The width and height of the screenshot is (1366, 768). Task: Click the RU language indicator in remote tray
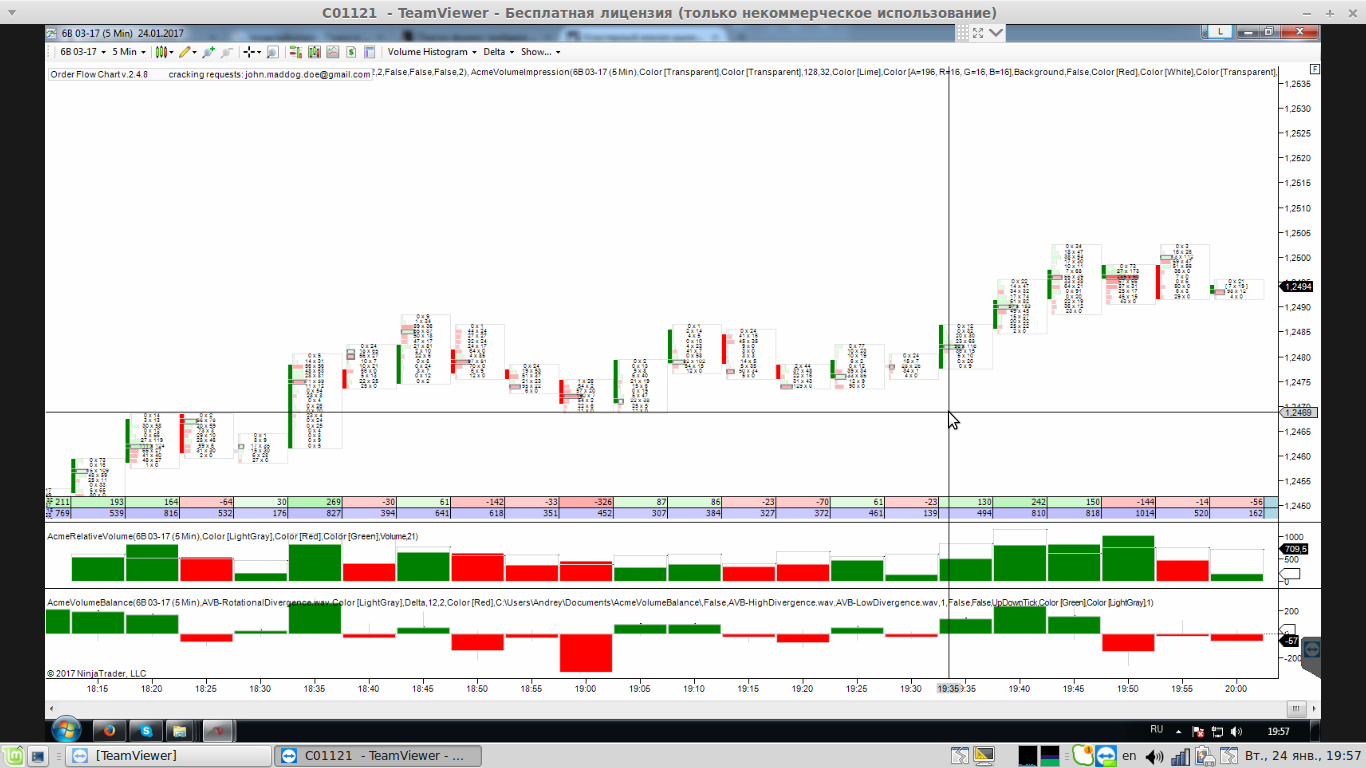coord(1156,730)
